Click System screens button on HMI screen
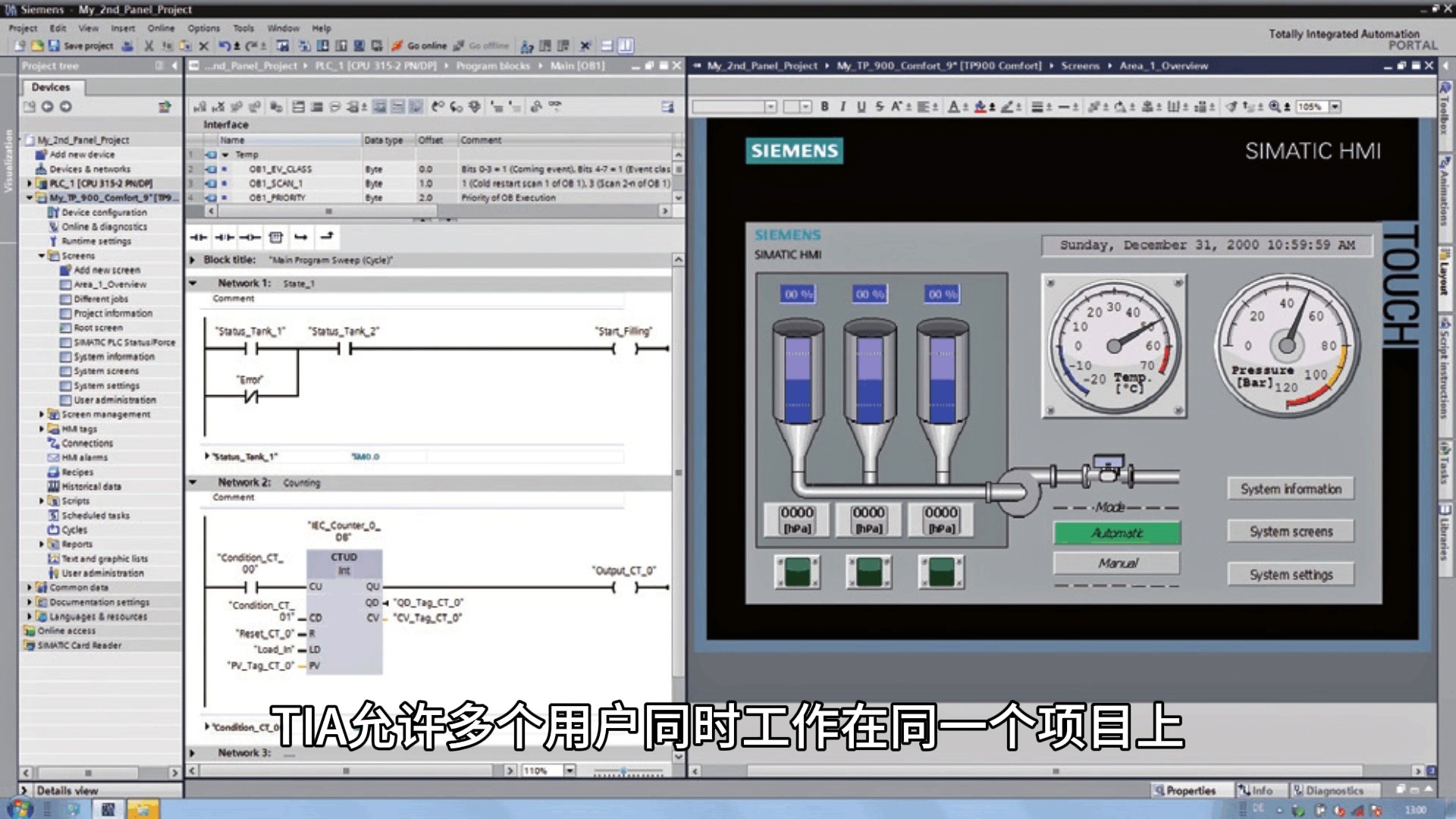 pyautogui.click(x=1291, y=532)
